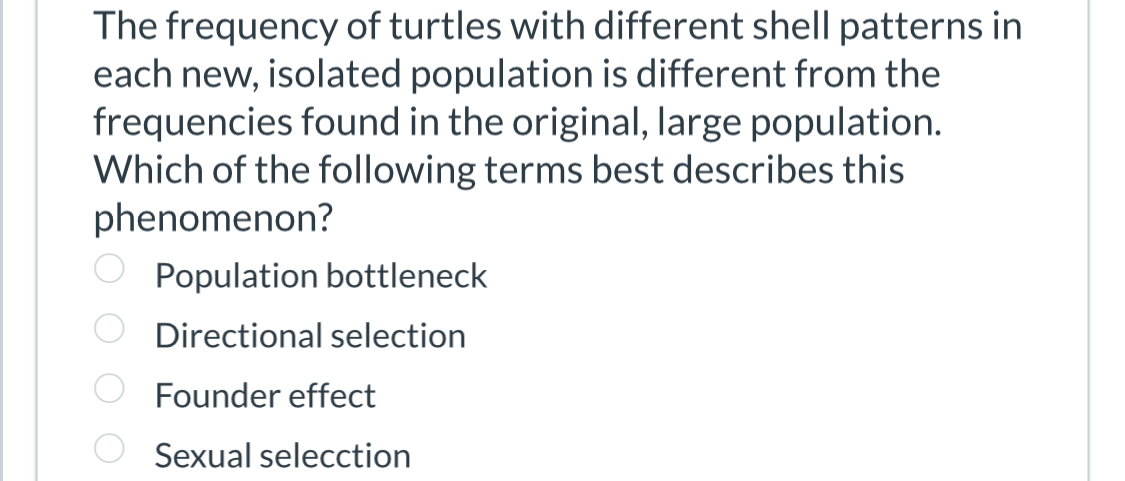Mark the Founder effect radio button
This screenshot has width=1125, height=481.
110,389
